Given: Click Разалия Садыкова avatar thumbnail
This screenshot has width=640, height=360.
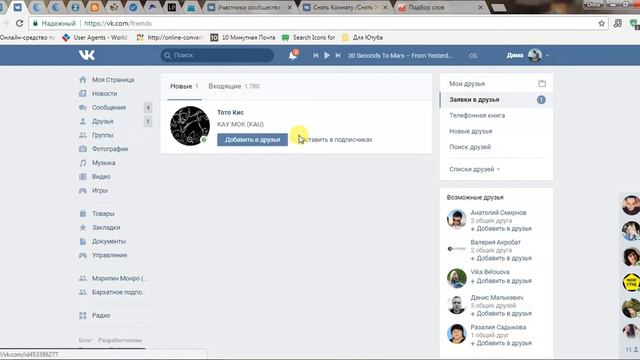Looking at the screenshot, I should point(457,334).
